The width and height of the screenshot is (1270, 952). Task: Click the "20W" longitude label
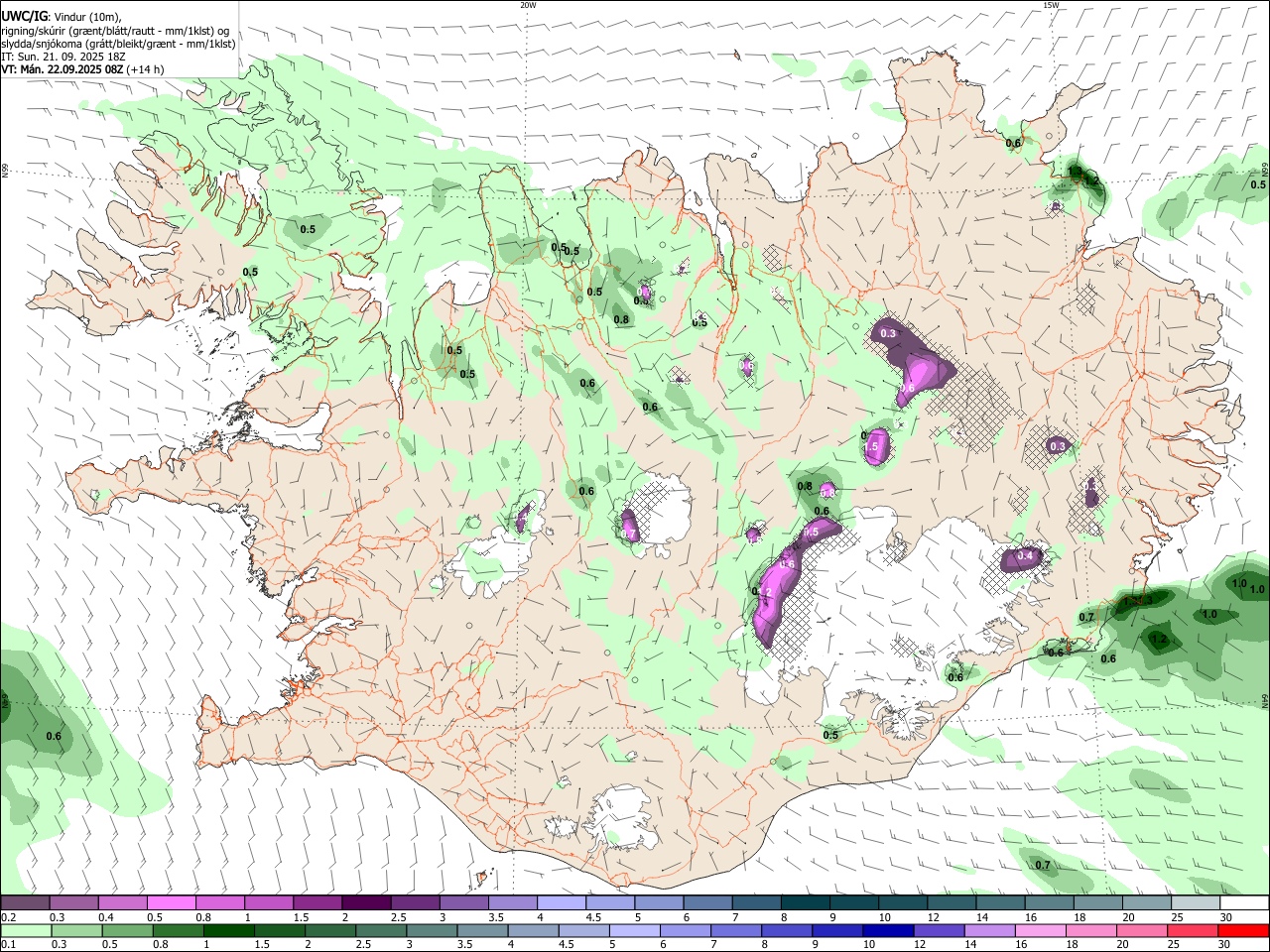pyautogui.click(x=528, y=5)
